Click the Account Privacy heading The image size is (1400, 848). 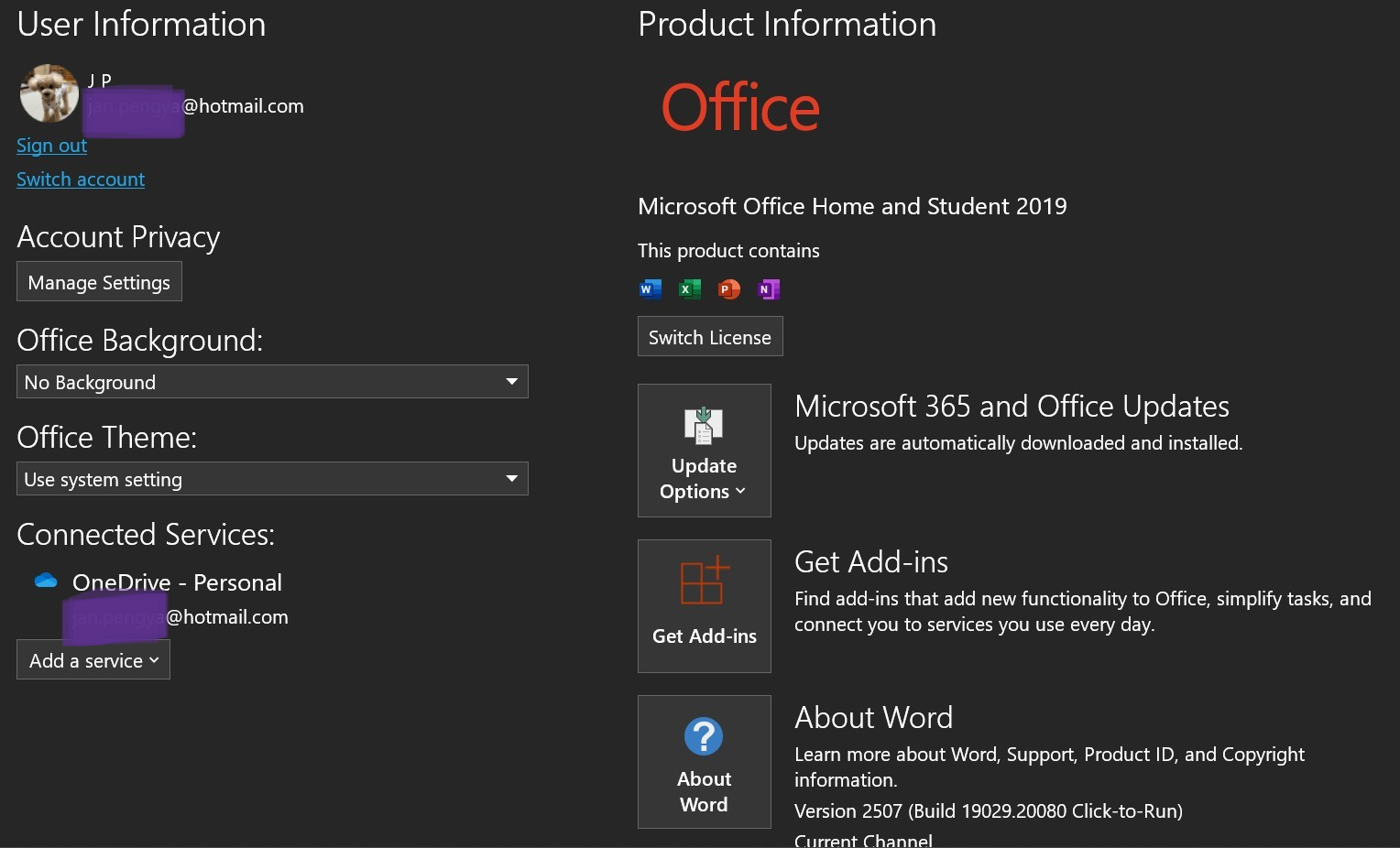pos(118,237)
